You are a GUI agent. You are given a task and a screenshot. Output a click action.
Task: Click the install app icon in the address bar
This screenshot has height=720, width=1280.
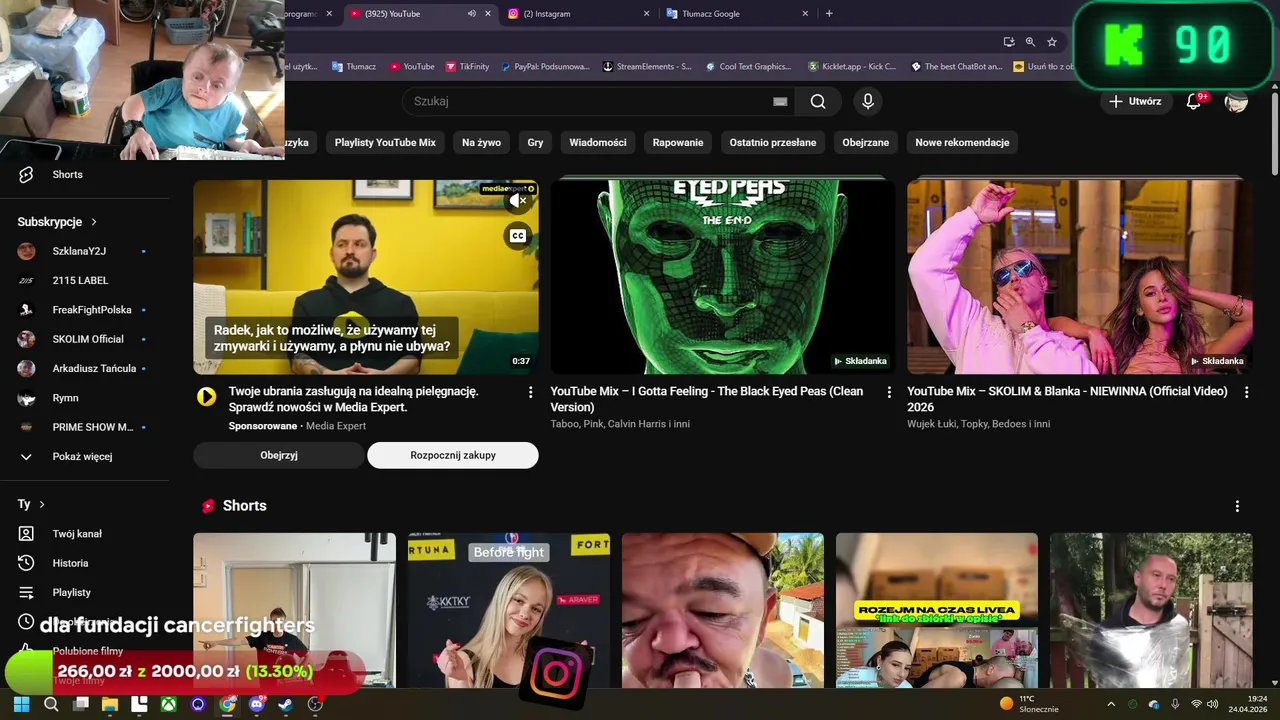point(1009,42)
